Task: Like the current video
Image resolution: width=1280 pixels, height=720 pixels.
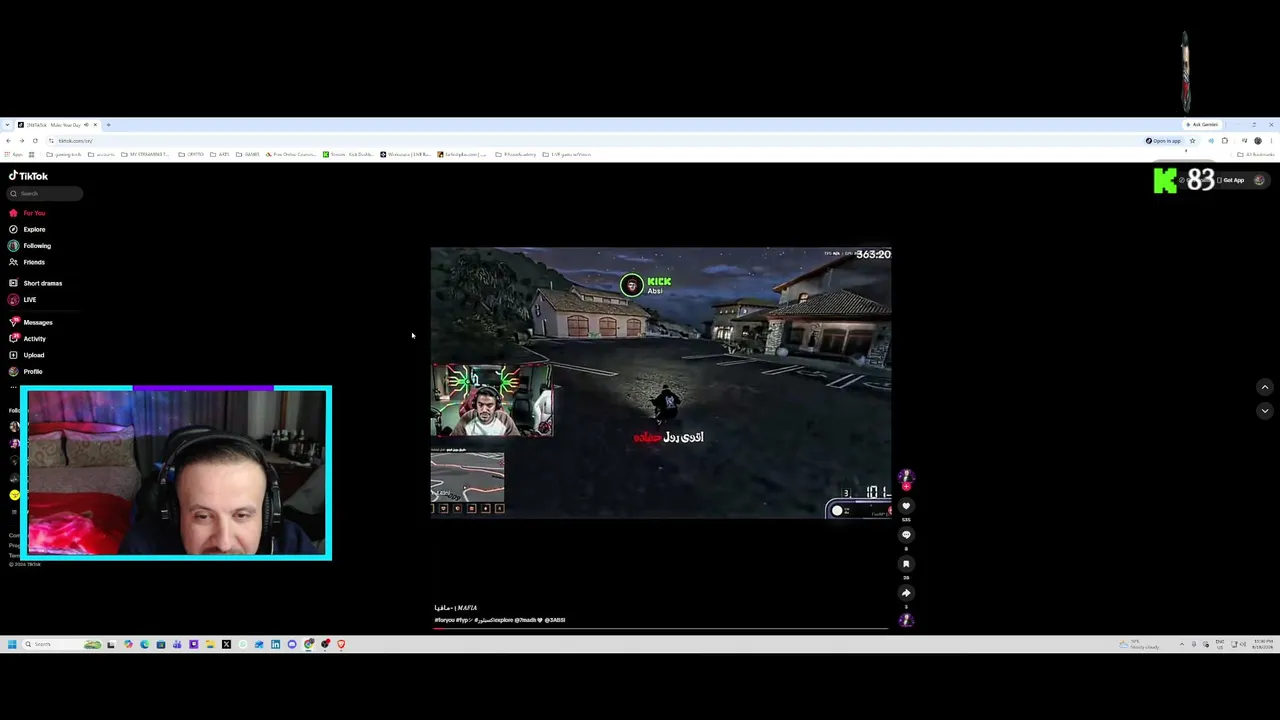Action: pos(906,506)
